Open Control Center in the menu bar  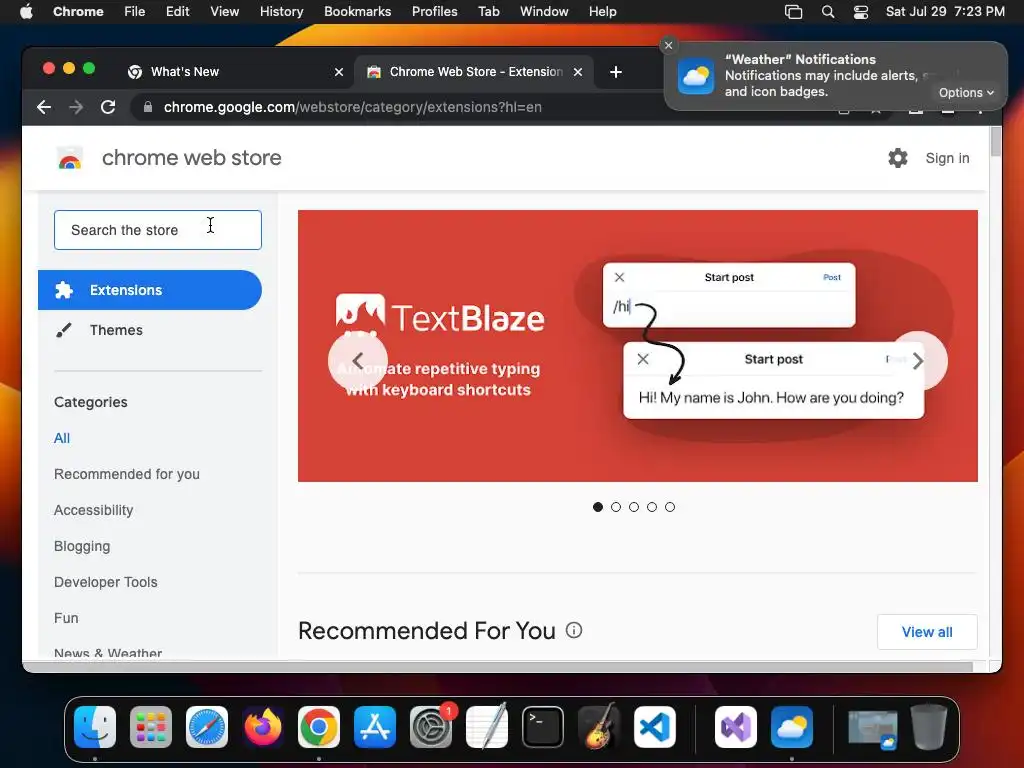pos(861,12)
